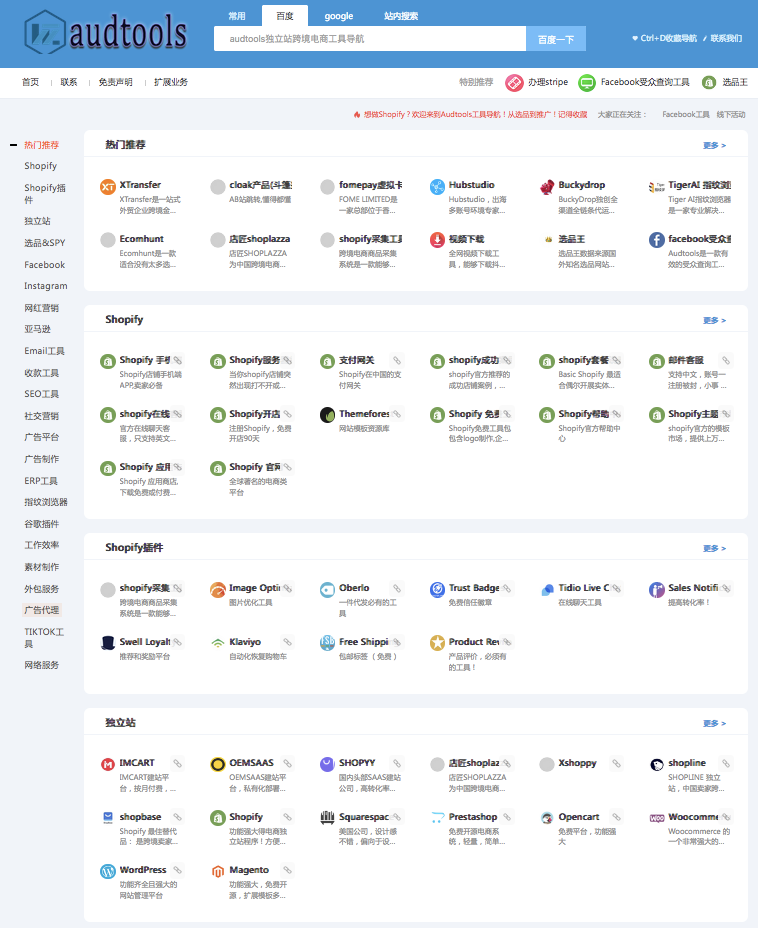Expand 更多 in the 热门推荐 section
Viewport: 758px width, 928px height.
[714, 146]
